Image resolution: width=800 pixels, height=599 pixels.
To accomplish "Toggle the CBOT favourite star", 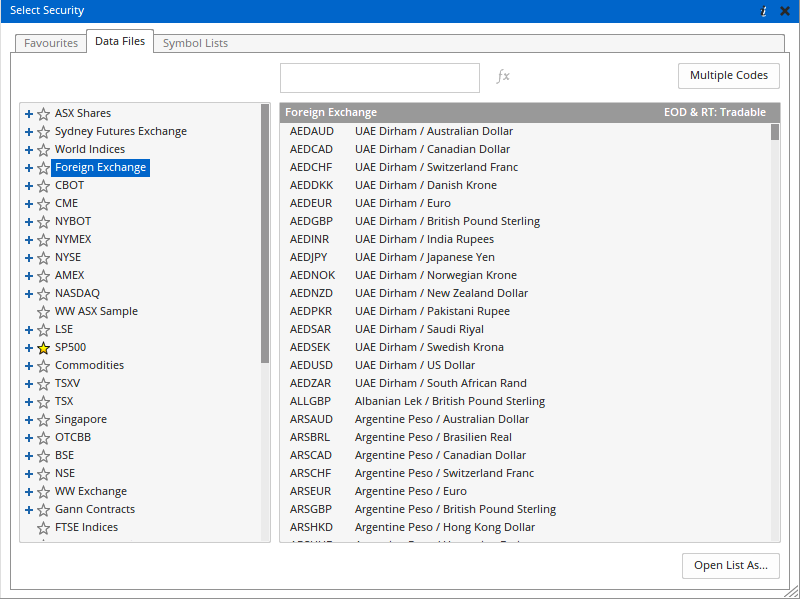I will (44, 186).
